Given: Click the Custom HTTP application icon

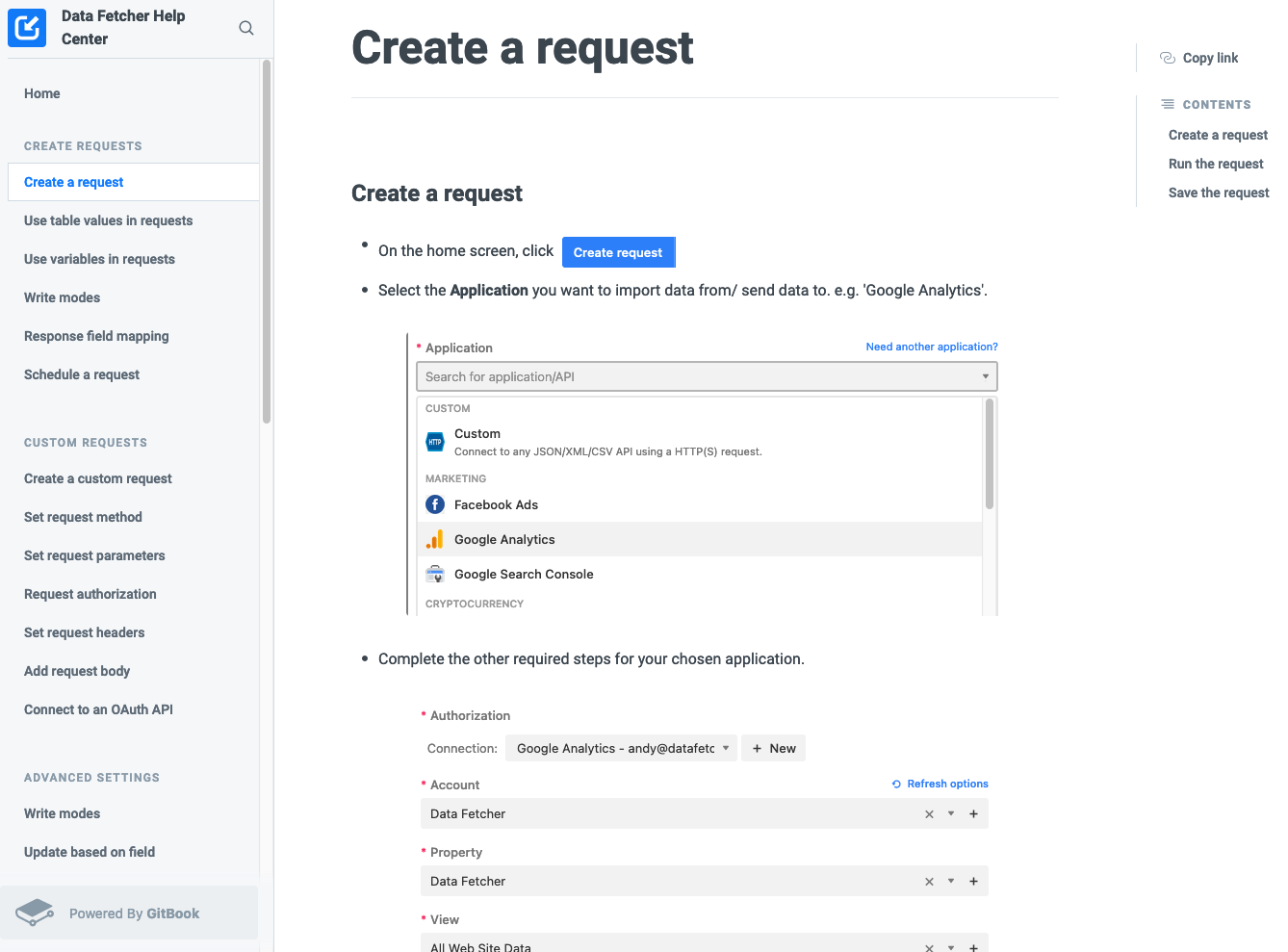Looking at the screenshot, I should pyautogui.click(x=435, y=442).
